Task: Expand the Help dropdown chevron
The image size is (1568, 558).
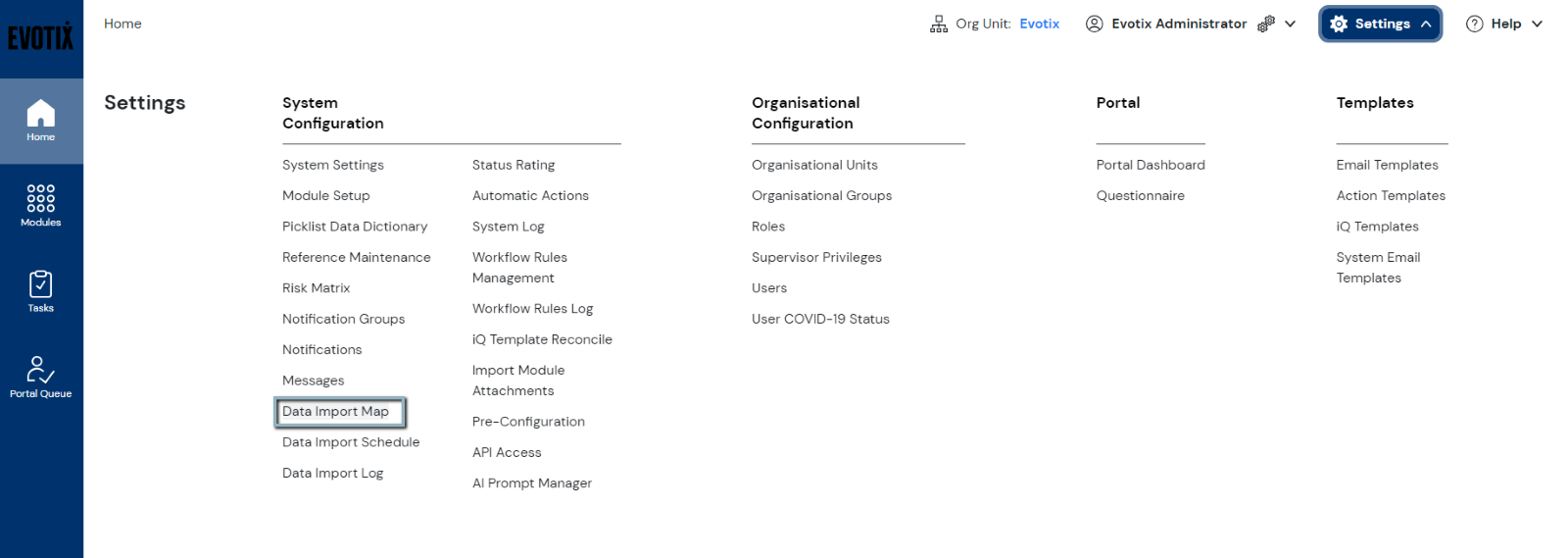Action: (x=1537, y=25)
